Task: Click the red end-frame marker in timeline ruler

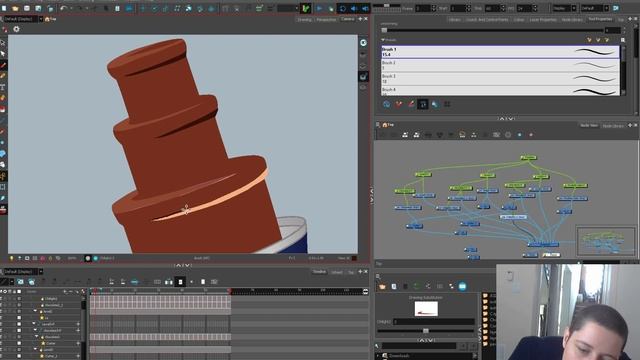Action: point(230,291)
